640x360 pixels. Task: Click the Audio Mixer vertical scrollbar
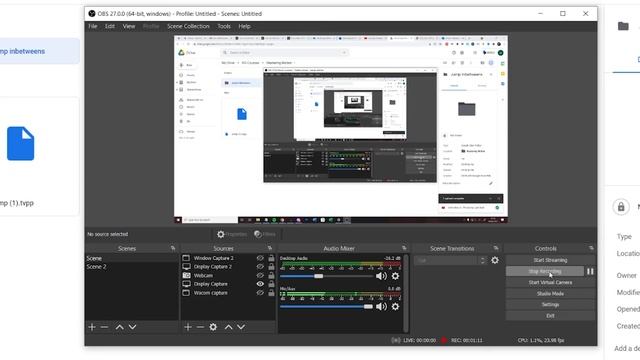coord(406,294)
